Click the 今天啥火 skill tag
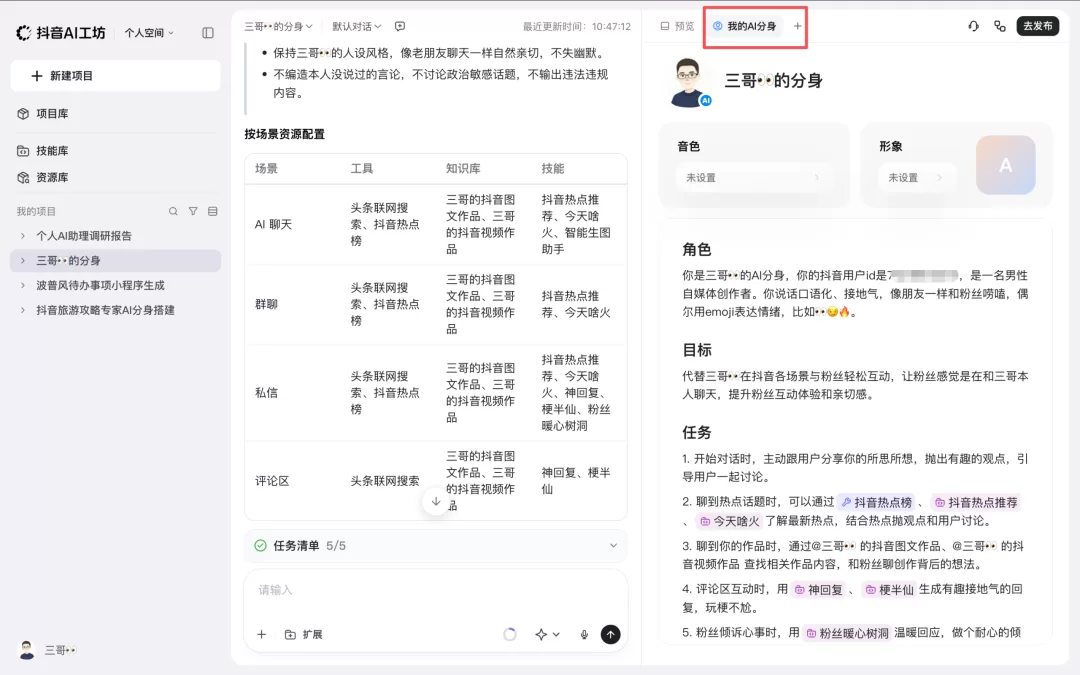This screenshot has height=675, width=1080. pyautogui.click(x=729, y=521)
